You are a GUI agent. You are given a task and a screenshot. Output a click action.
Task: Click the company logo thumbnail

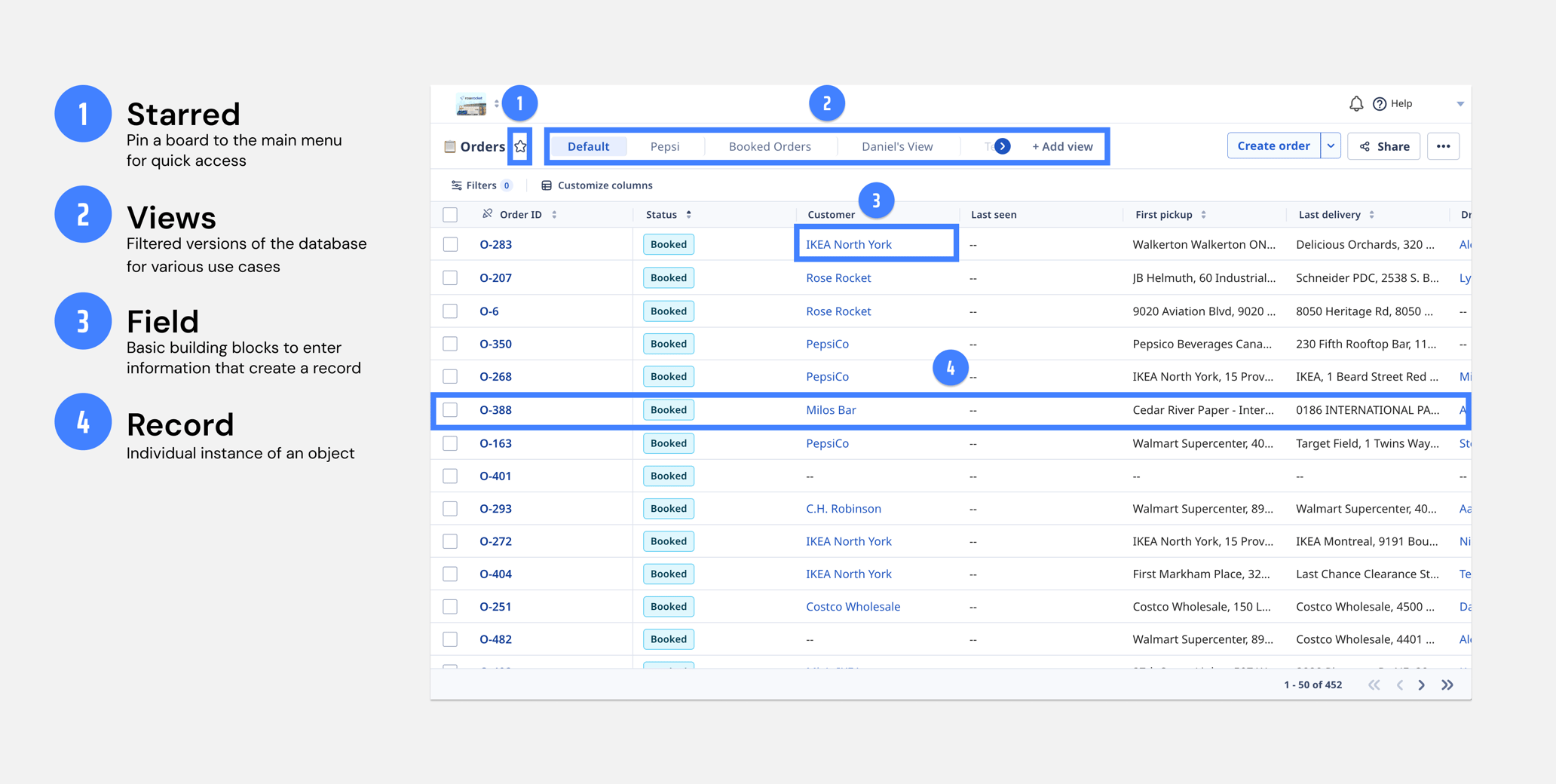[x=471, y=104]
